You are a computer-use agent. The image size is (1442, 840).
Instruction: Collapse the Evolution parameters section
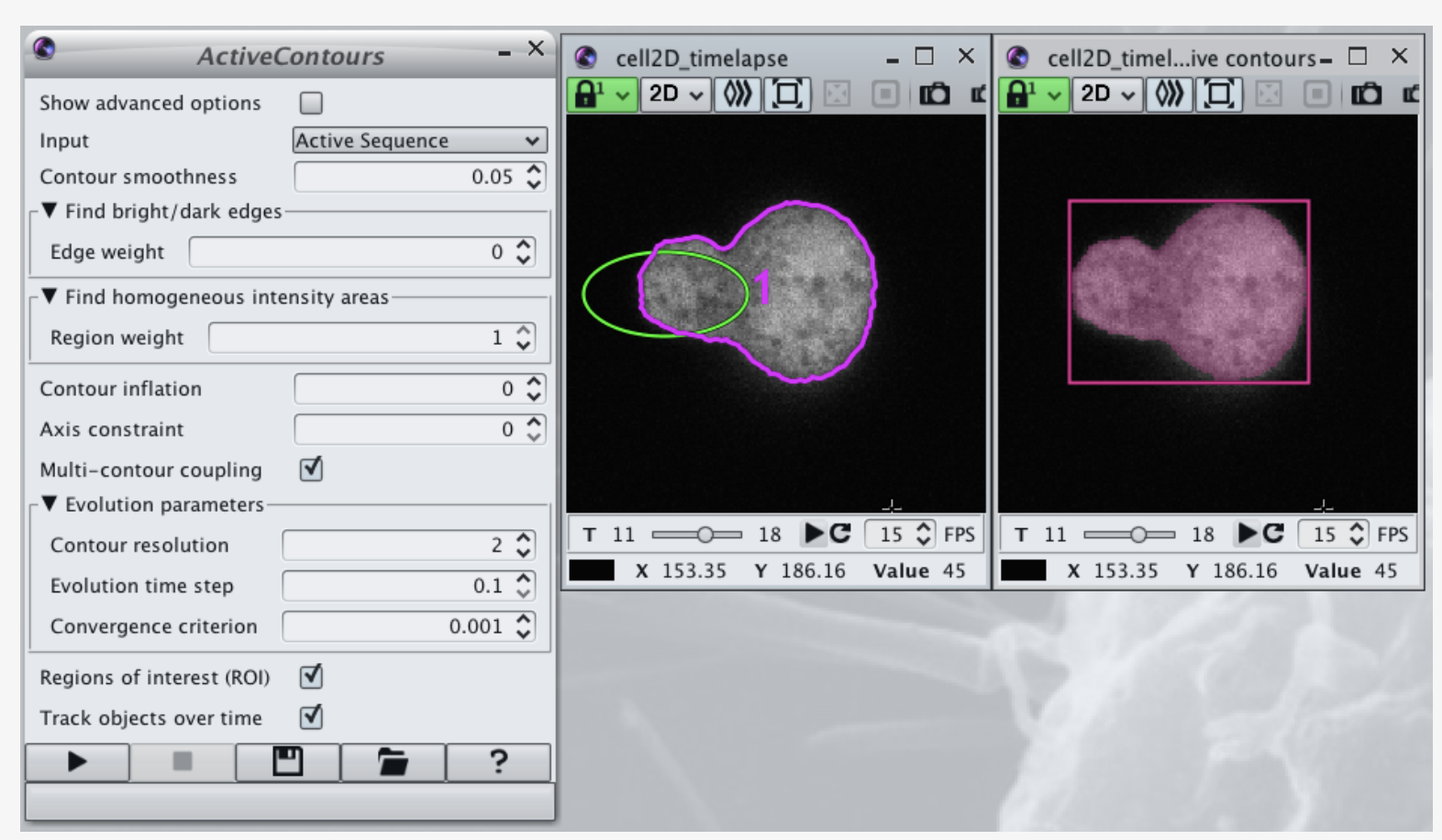(x=50, y=504)
